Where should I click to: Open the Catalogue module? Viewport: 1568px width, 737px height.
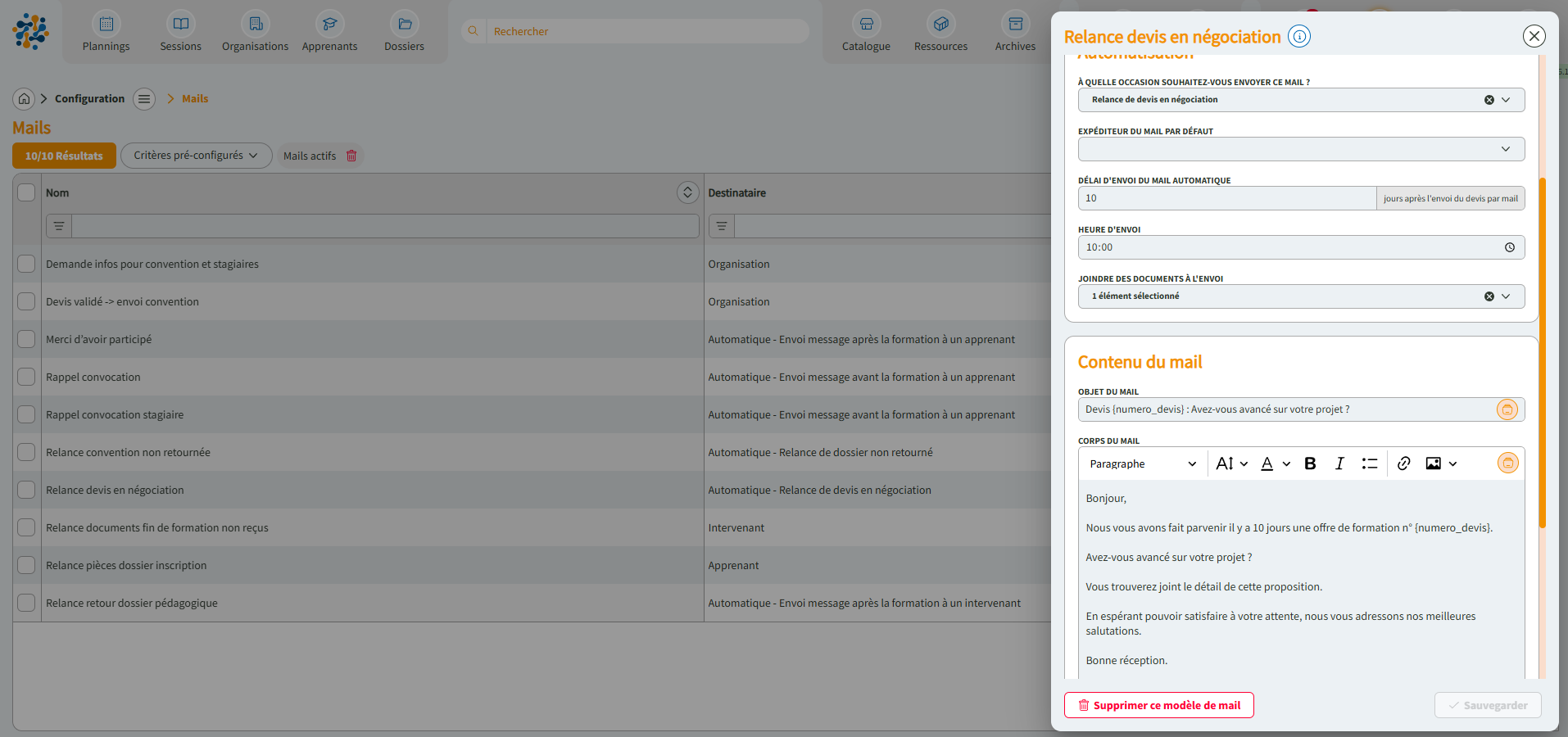pyautogui.click(x=866, y=31)
